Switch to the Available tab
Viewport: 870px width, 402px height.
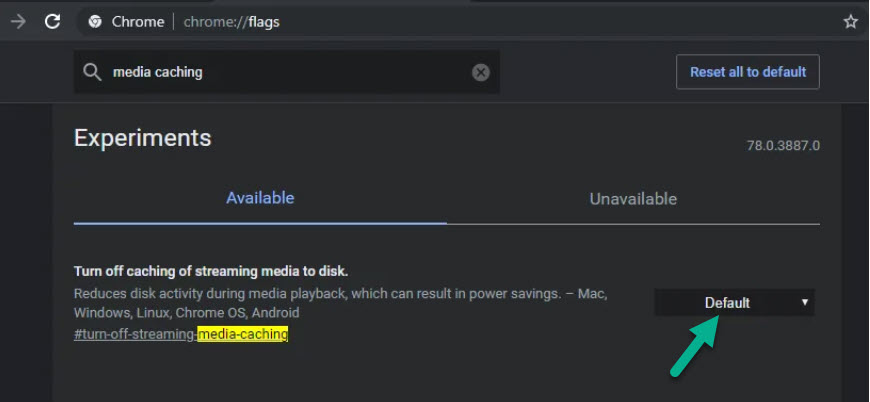click(260, 198)
